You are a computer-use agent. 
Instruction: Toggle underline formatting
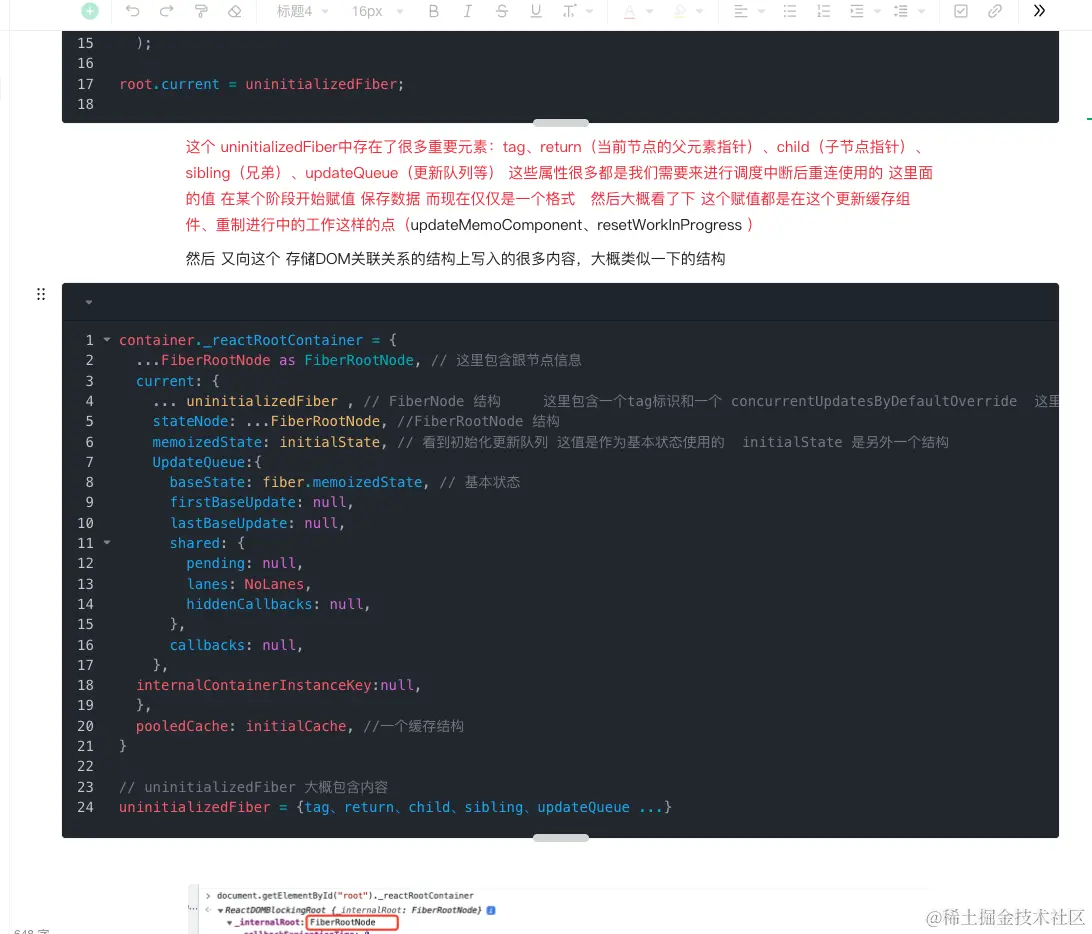(536, 11)
